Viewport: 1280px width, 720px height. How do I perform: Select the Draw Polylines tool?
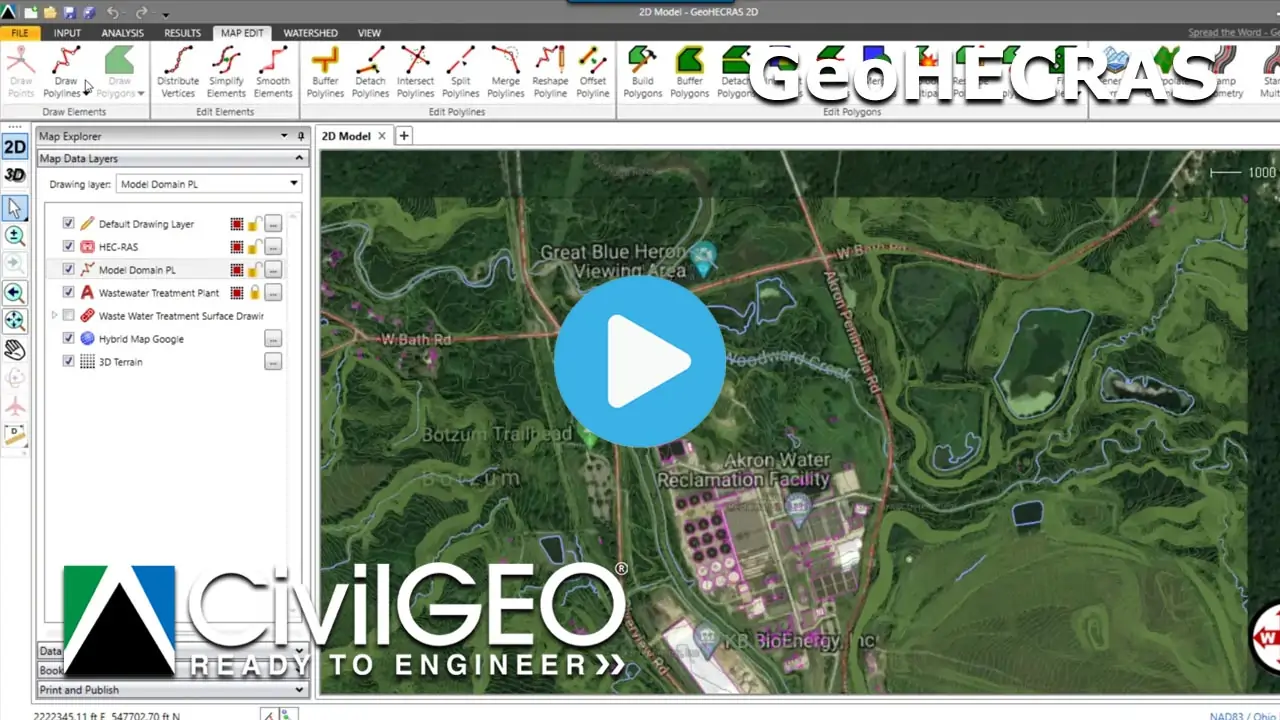65,70
